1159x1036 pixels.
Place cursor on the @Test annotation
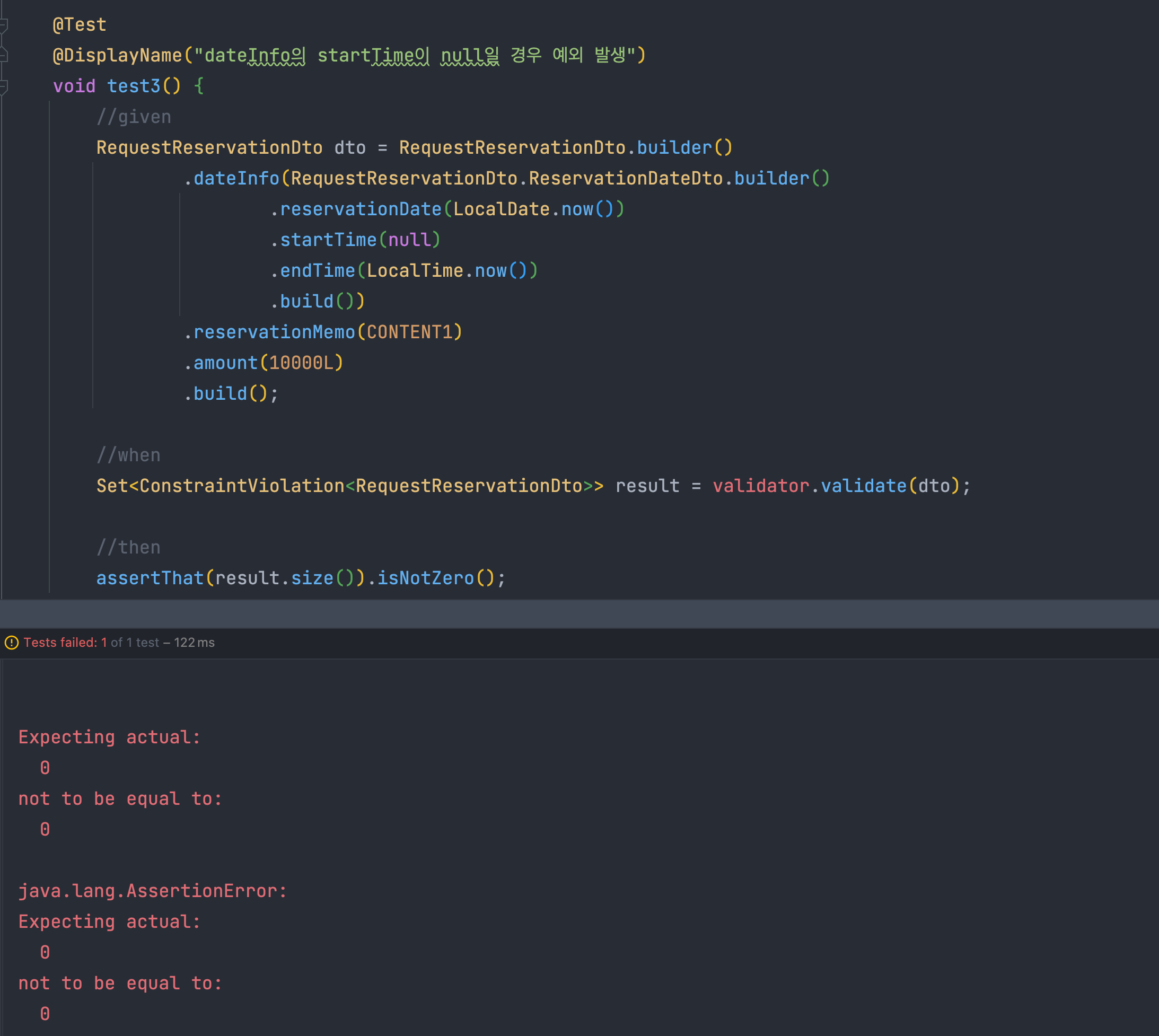pyautogui.click(x=79, y=25)
